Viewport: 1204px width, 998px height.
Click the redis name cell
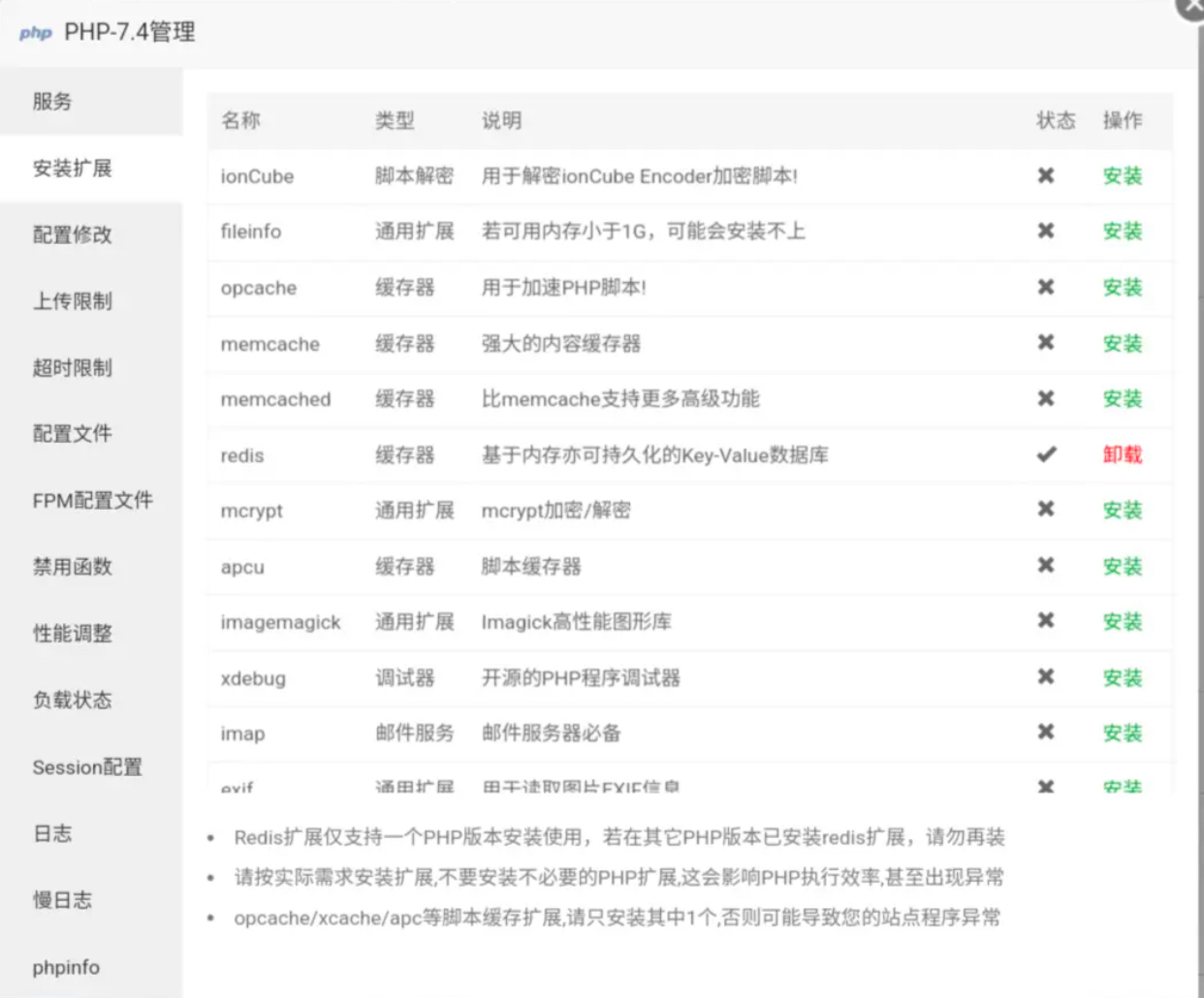(242, 455)
